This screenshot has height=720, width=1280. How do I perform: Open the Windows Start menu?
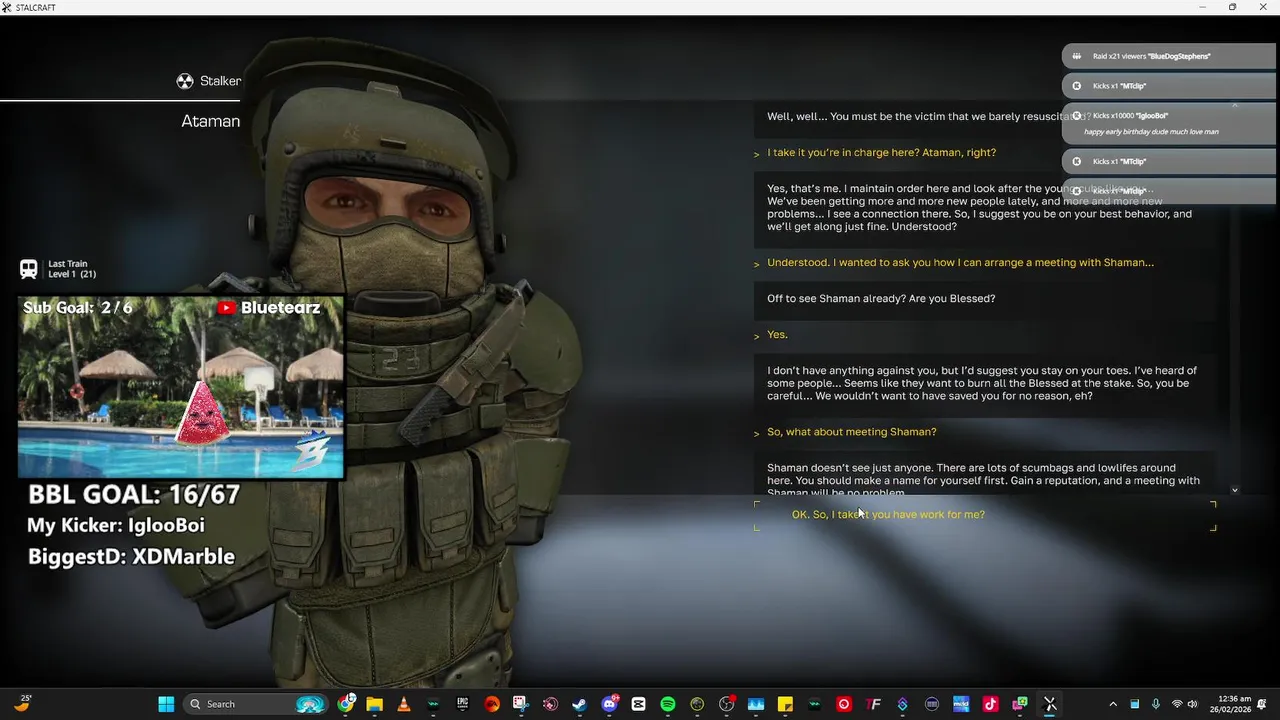[166, 704]
